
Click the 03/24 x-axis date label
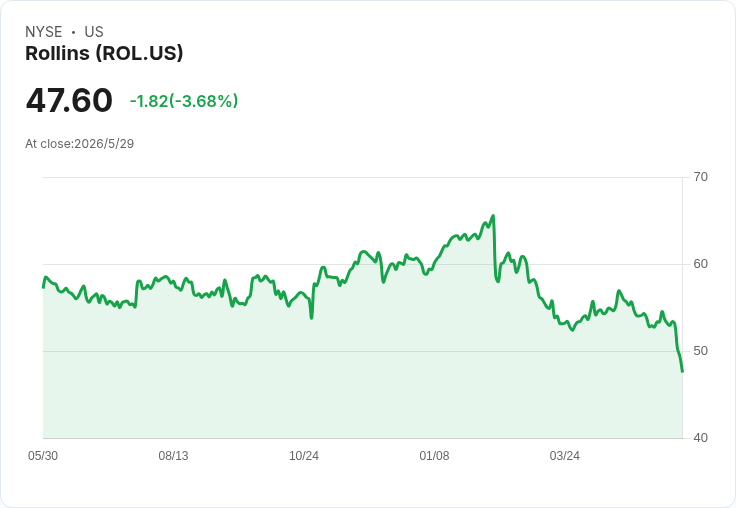point(565,456)
